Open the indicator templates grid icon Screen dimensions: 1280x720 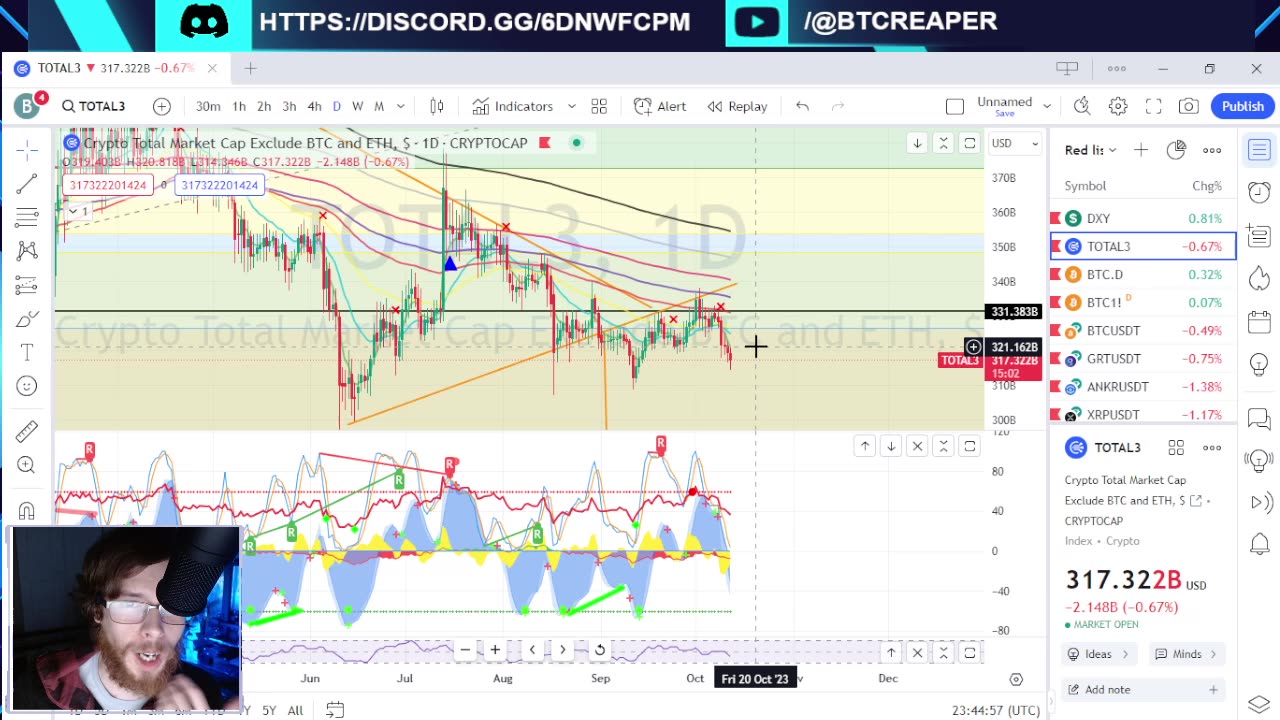click(x=599, y=106)
